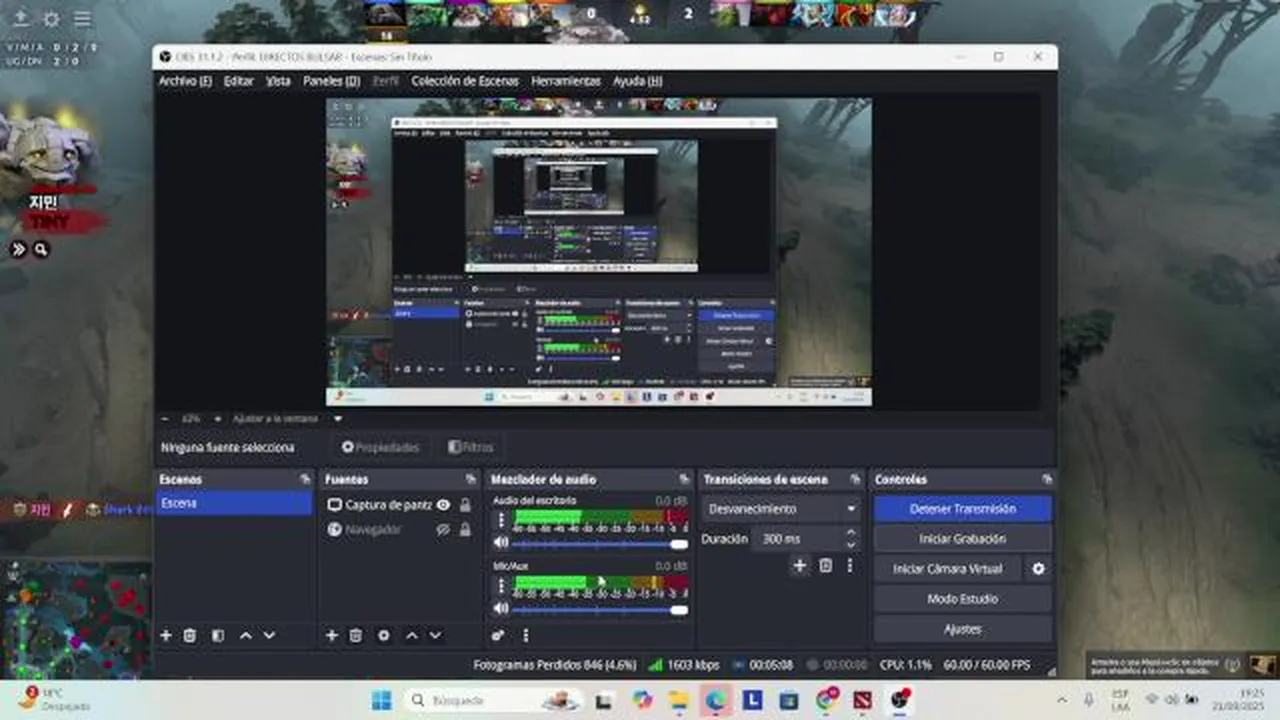Delete the selected scene with trash icon
Viewport: 1280px width, 720px height.
click(190, 635)
